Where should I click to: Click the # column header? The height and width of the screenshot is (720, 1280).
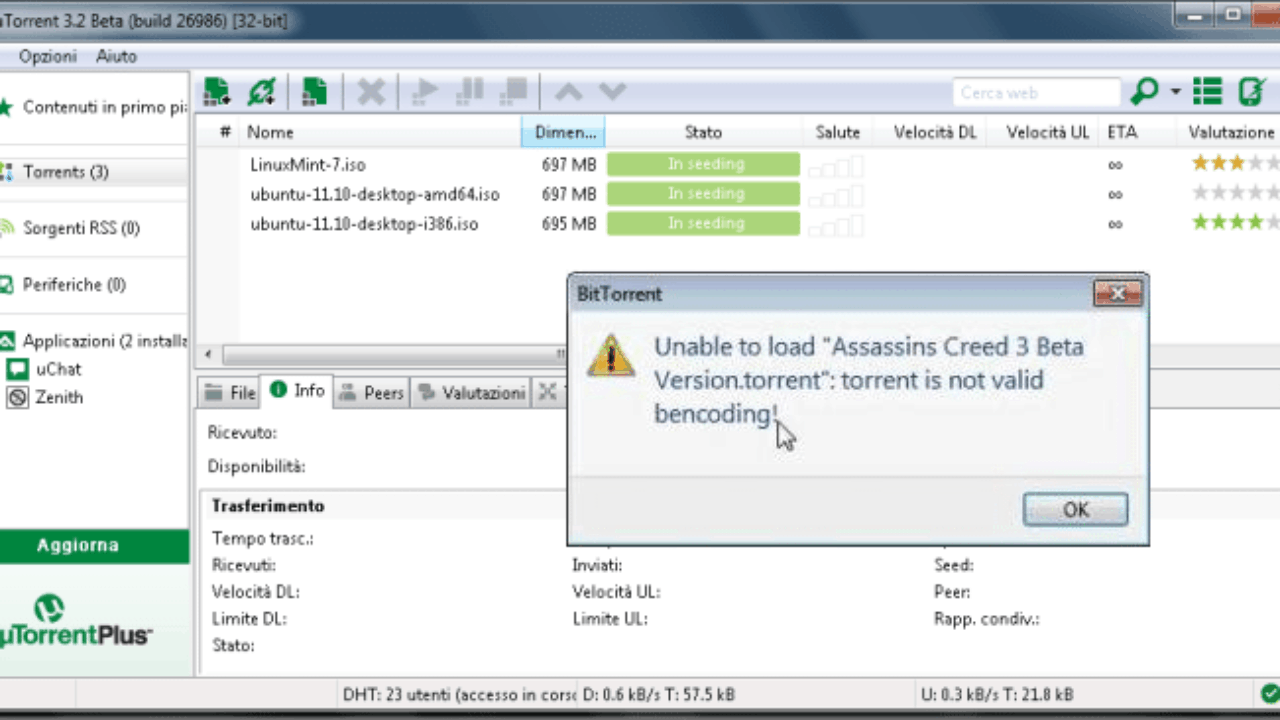click(x=225, y=132)
